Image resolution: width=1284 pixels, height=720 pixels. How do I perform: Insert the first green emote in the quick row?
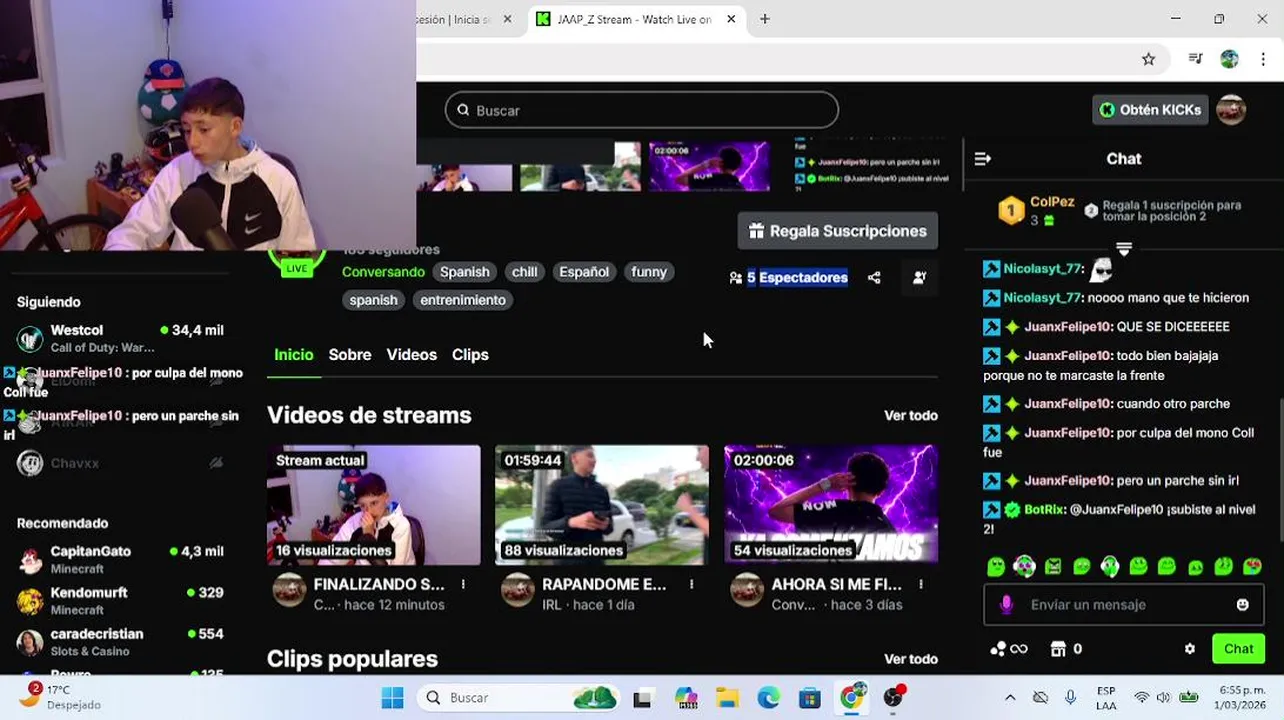996,567
